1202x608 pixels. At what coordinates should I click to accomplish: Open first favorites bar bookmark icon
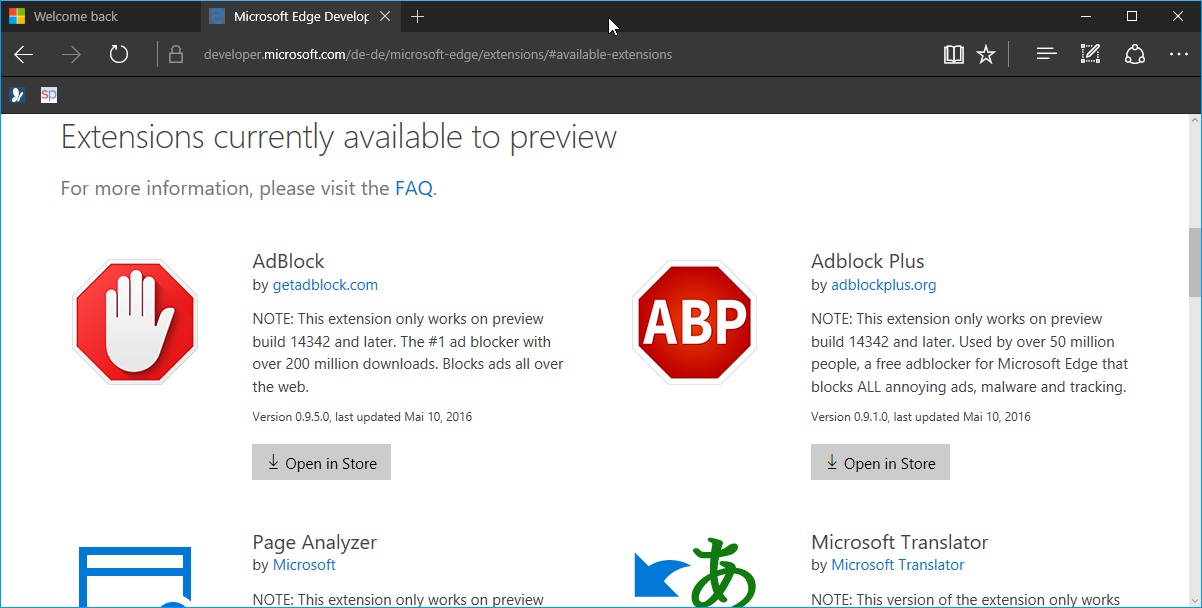[x=17, y=95]
